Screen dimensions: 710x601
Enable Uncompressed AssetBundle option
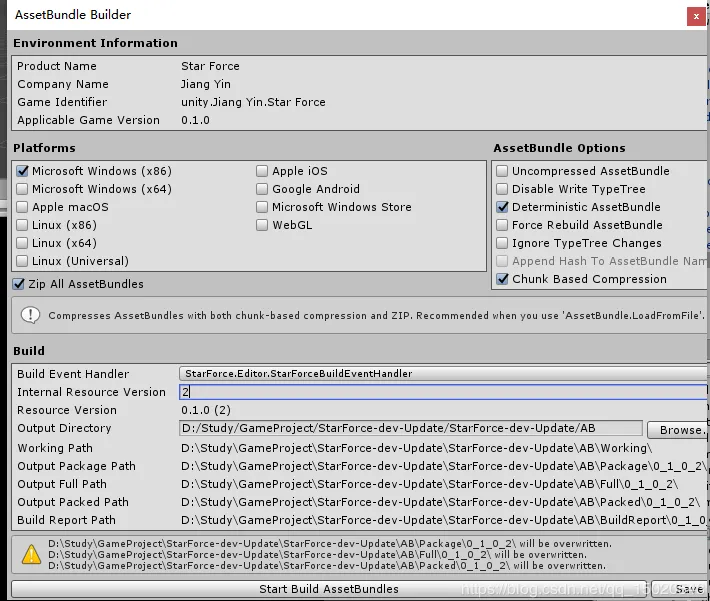pyautogui.click(x=502, y=171)
